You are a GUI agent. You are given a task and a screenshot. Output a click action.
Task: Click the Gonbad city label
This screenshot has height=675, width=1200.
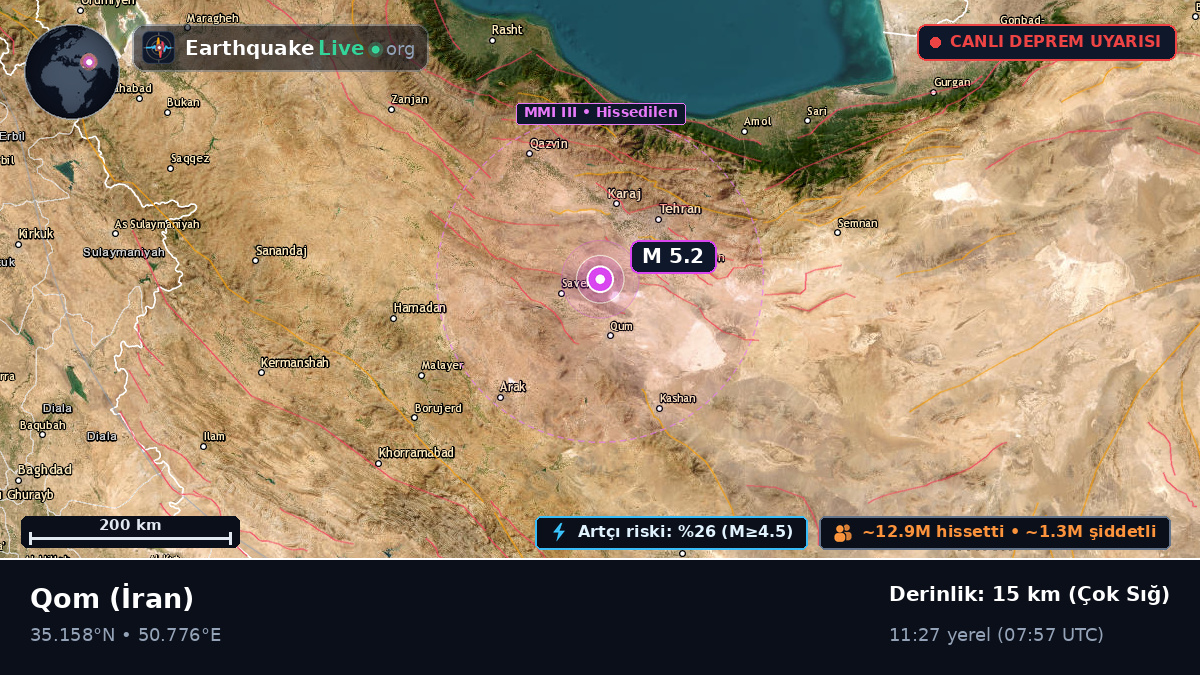coord(1021,20)
